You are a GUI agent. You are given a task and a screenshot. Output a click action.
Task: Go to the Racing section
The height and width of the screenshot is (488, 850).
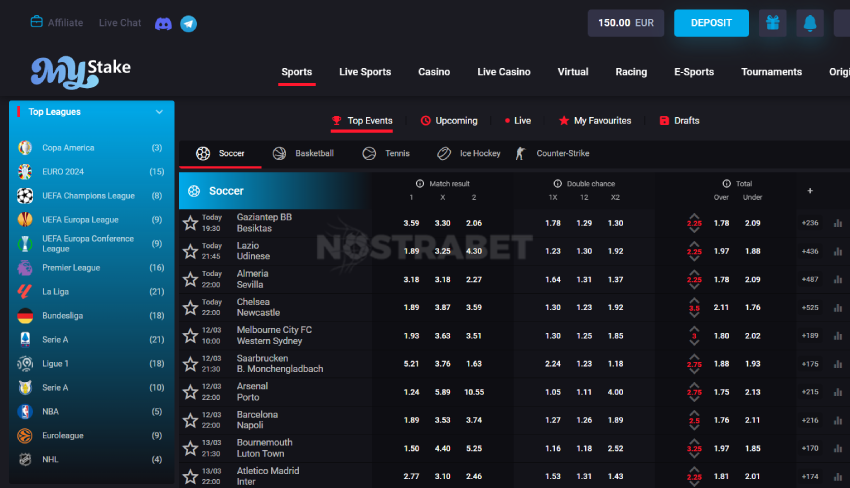(631, 72)
